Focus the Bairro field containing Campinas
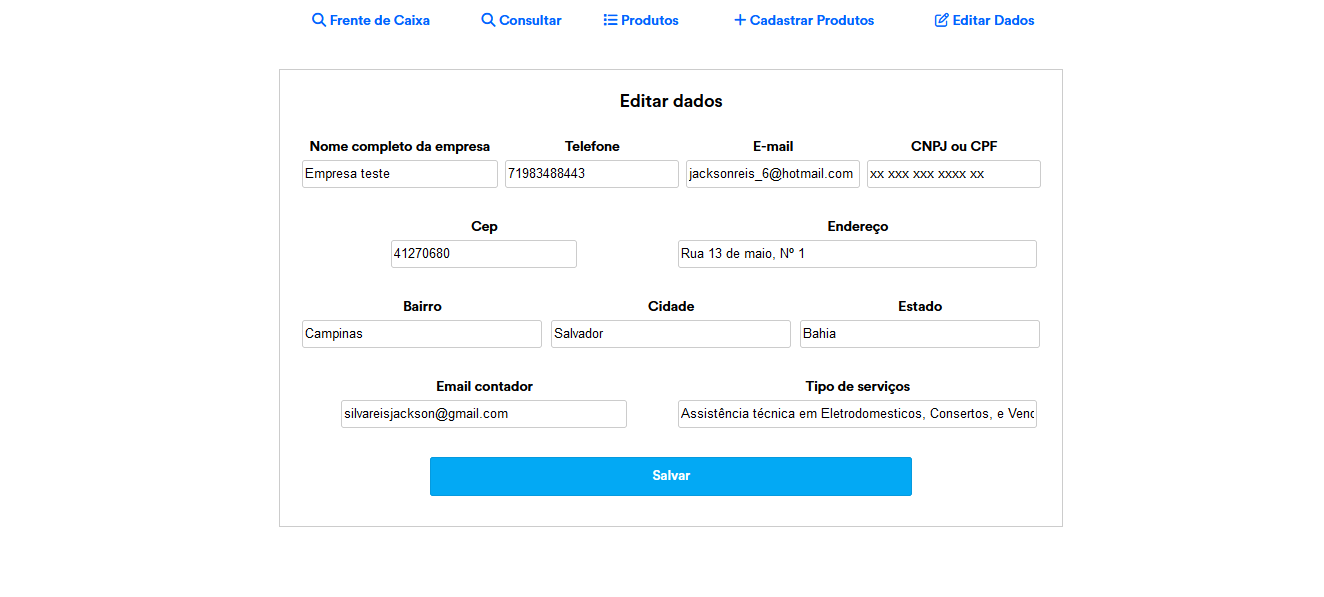The height and width of the screenshot is (597, 1324). pos(421,334)
